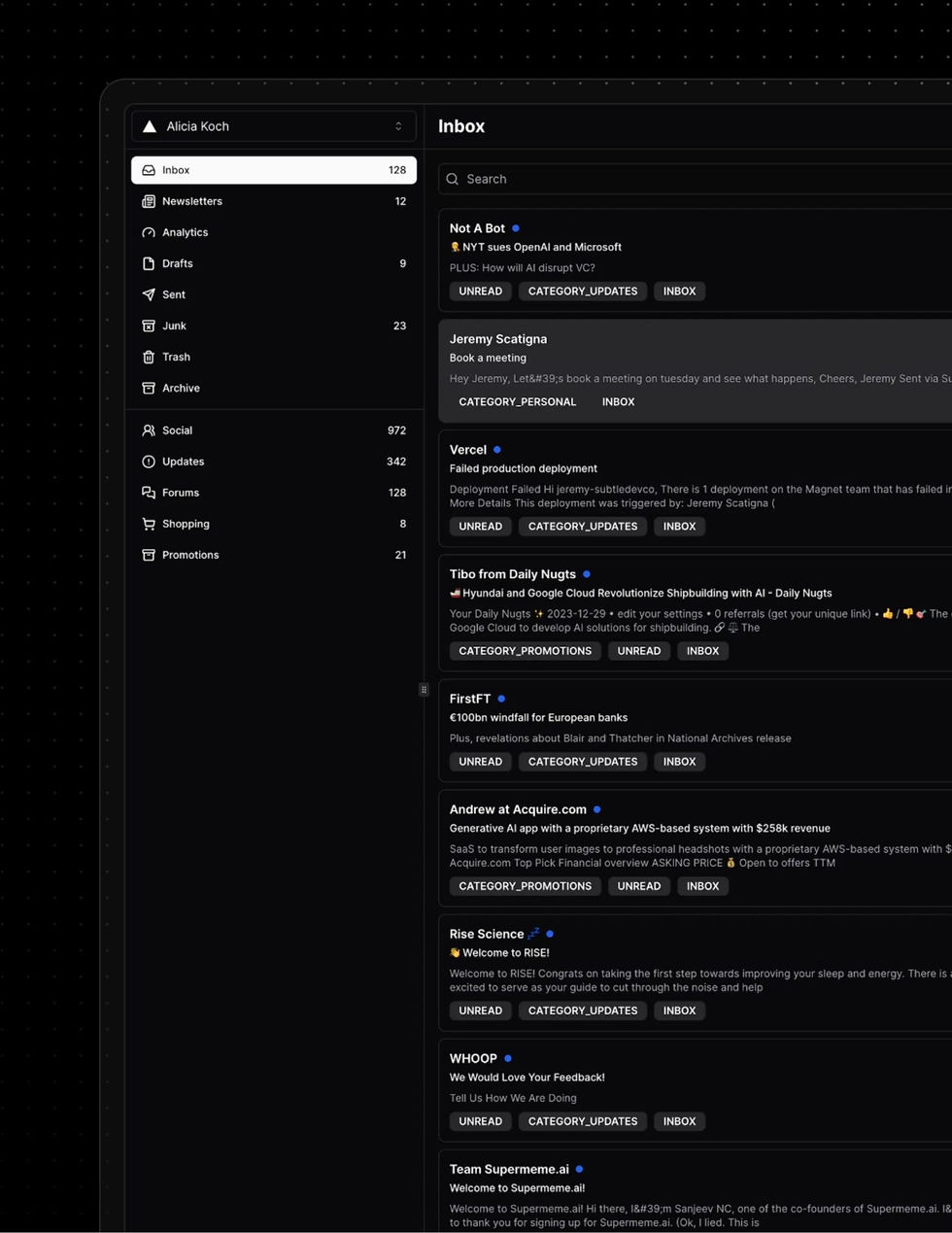The height and width of the screenshot is (1233, 952).
Task: Click the subject line 'Welcome to Supermeme.ai!'
Action: 517,1188
